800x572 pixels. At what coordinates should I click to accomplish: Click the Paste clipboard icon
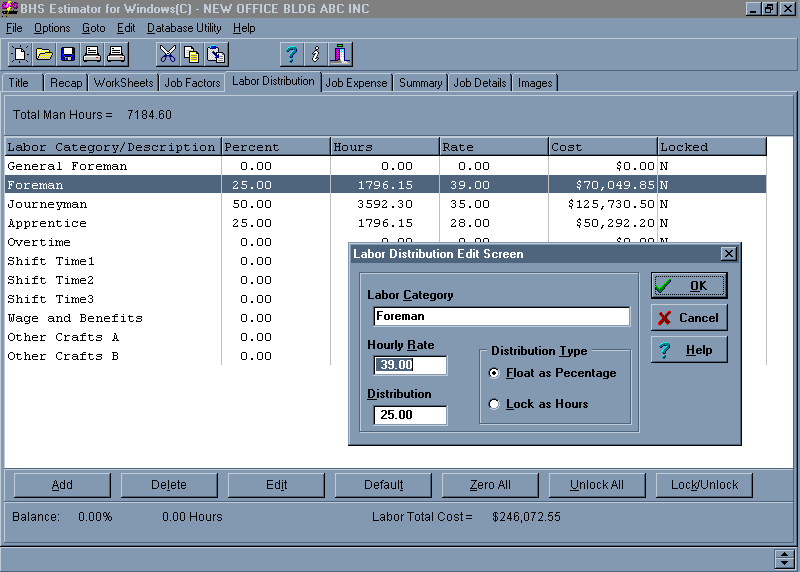point(216,54)
